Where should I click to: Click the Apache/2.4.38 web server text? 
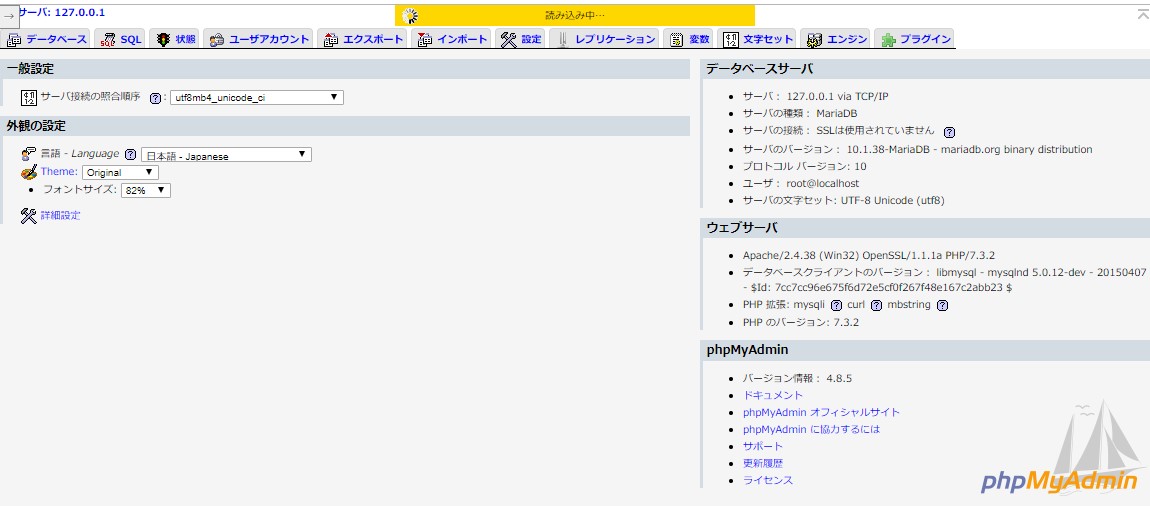point(868,255)
